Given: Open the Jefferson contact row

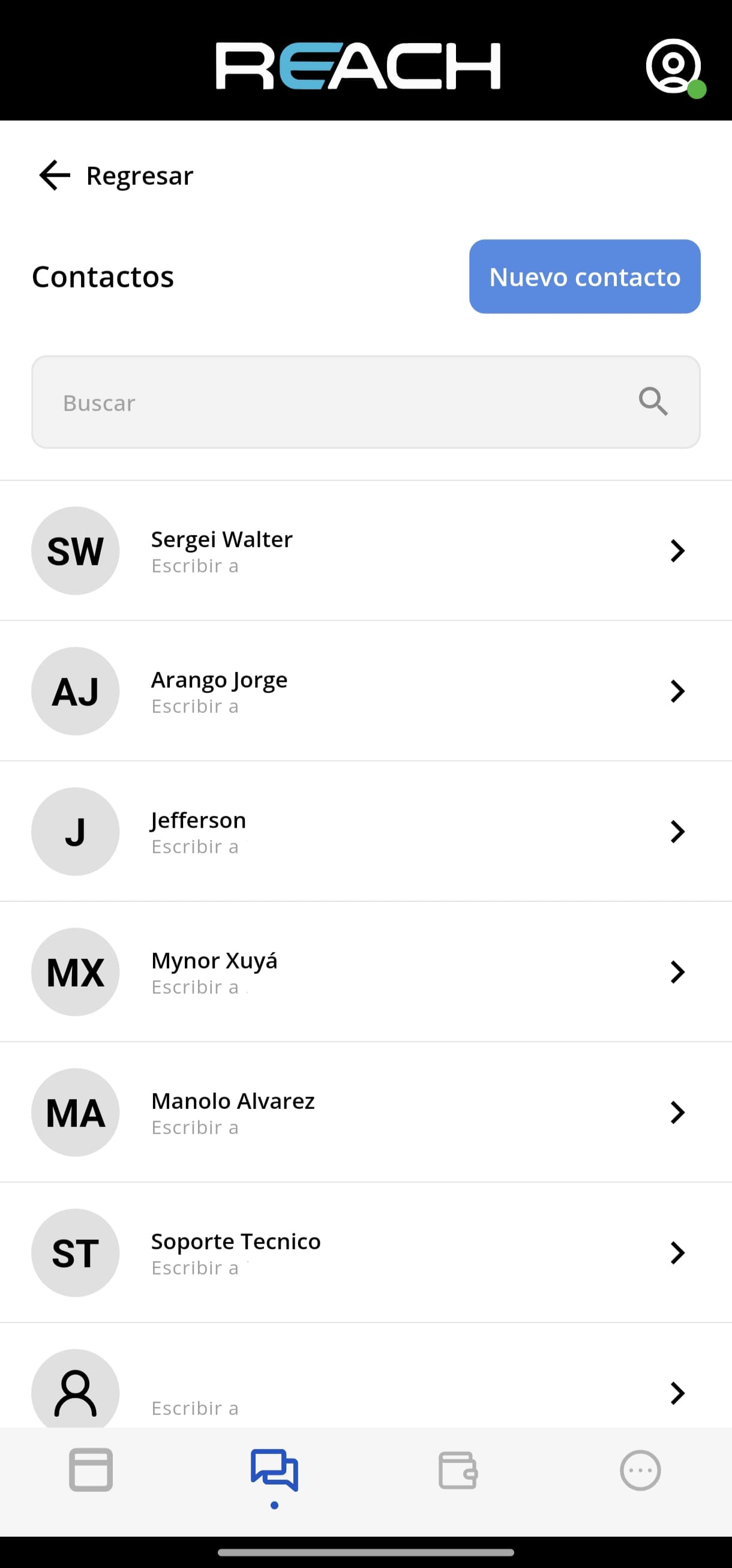Looking at the screenshot, I should pyautogui.click(x=365, y=832).
